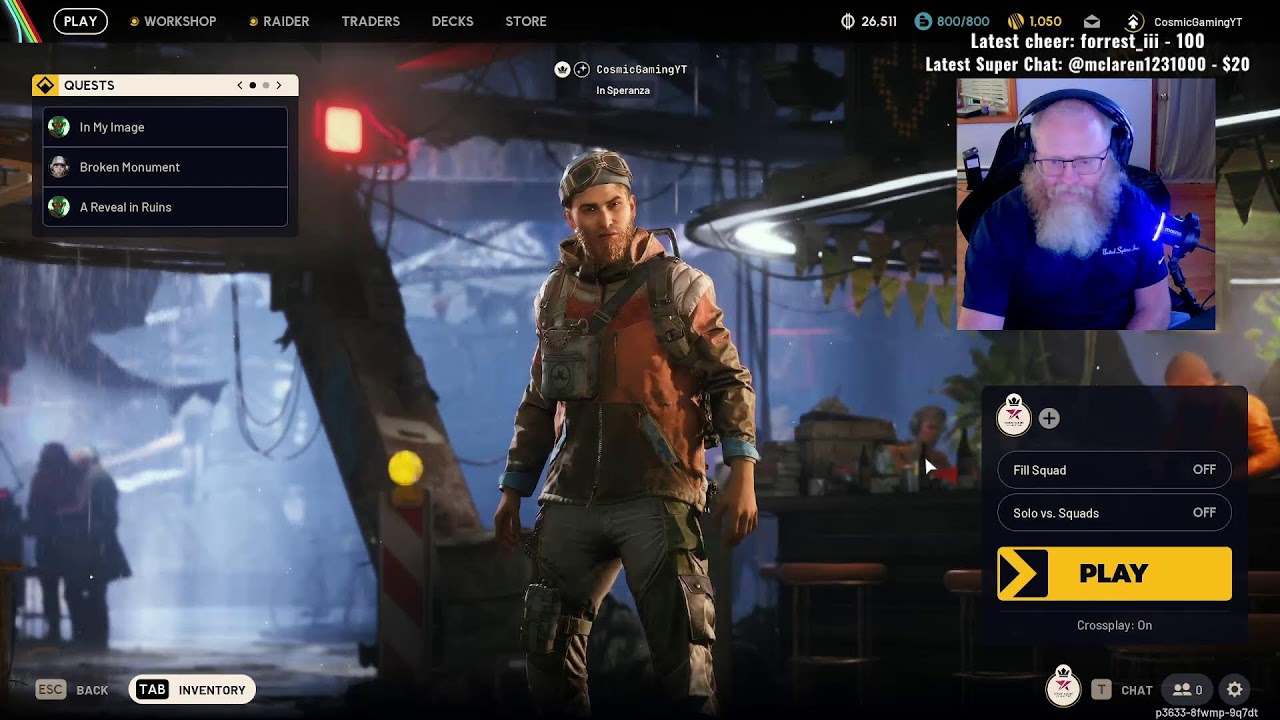Click the 'Latest Super Chat' overlay text

[1088, 64]
